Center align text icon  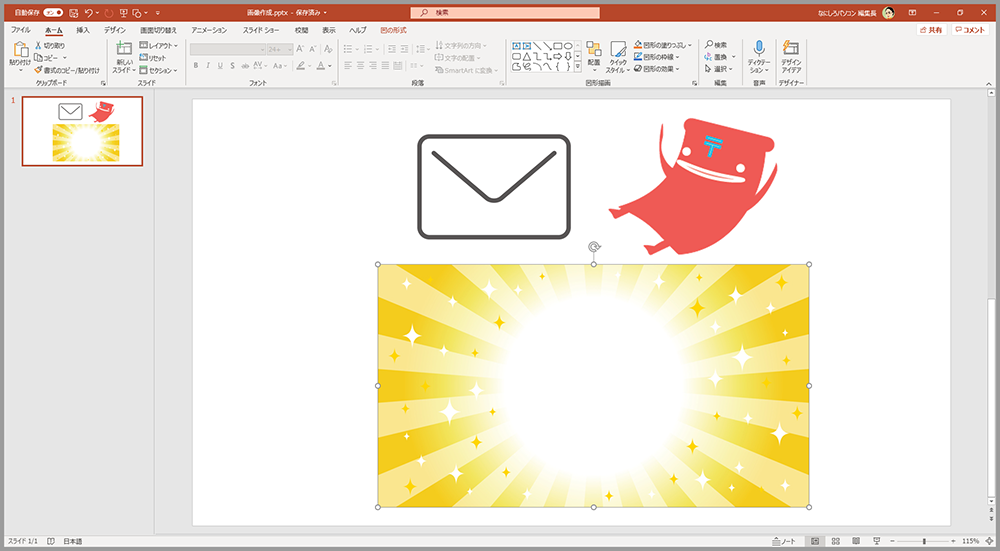361,66
